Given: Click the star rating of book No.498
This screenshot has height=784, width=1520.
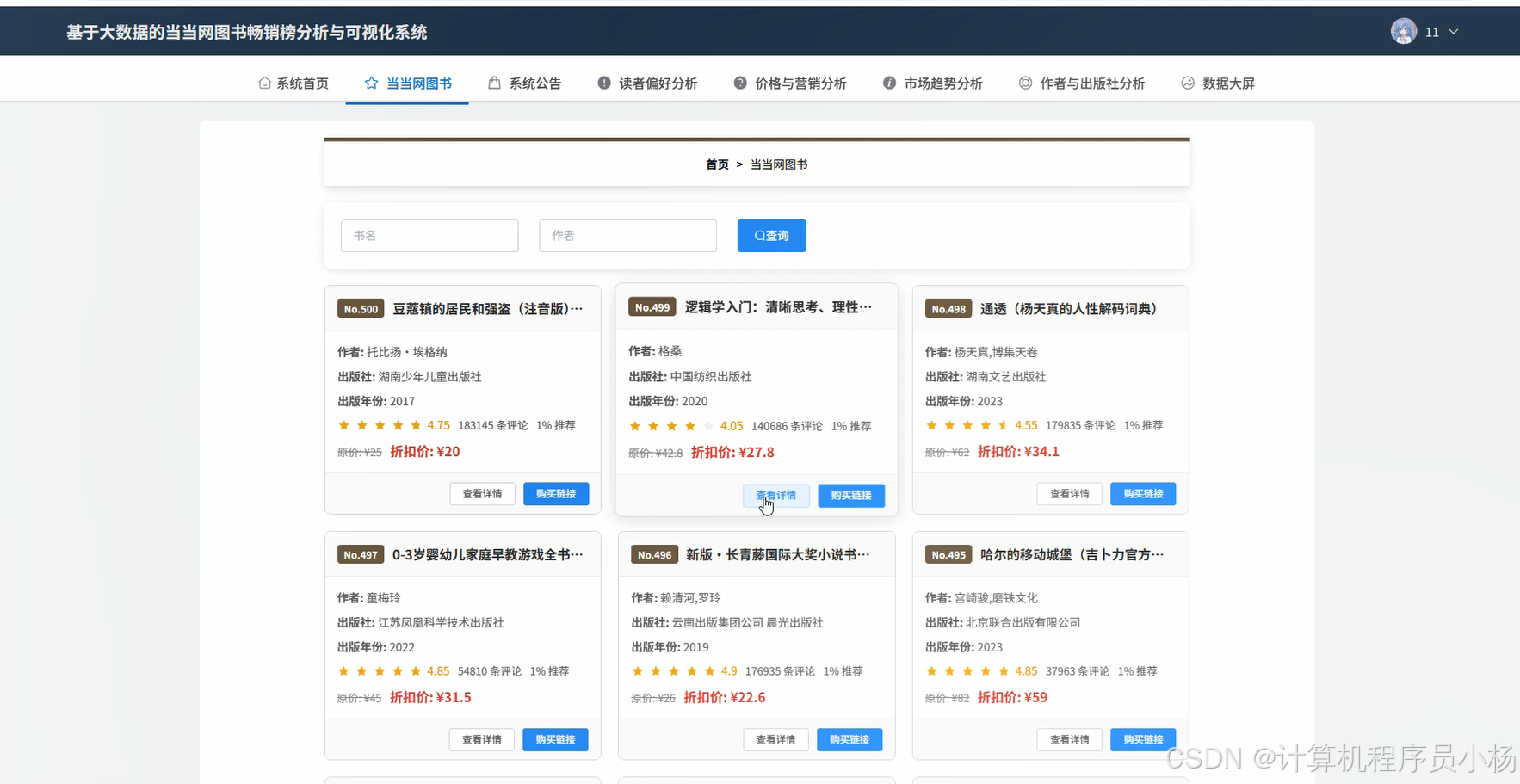Looking at the screenshot, I should point(967,425).
